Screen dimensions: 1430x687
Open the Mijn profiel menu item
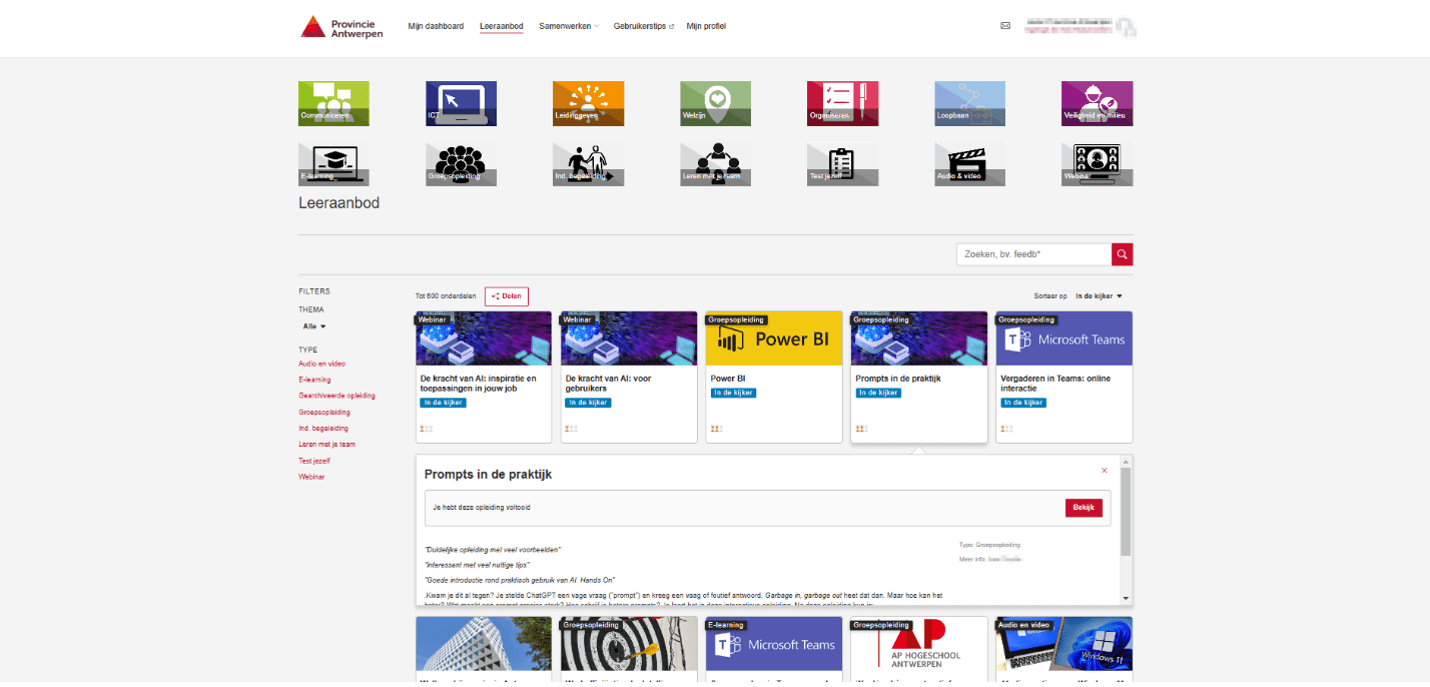(x=706, y=26)
